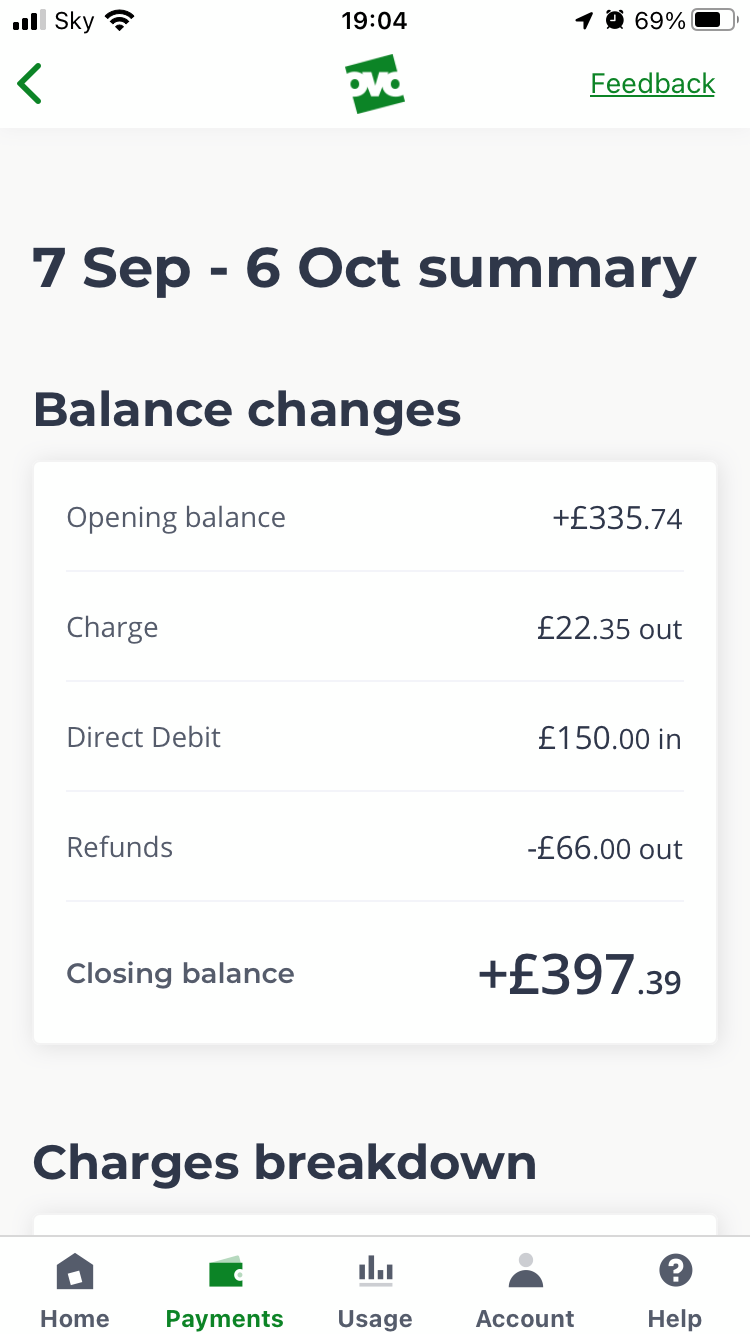Select the Opening balance row
Image resolution: width=750 pixels, height=1334 pixels.
375,518
